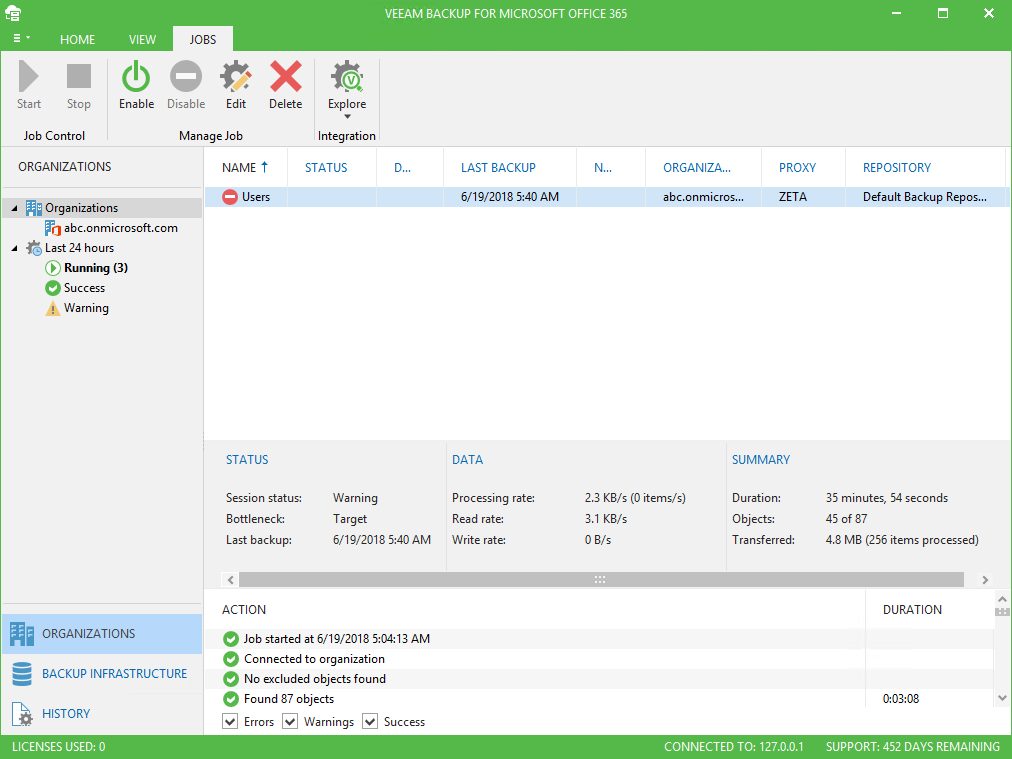The image size is (1012, 759).
Task: Click the Start job icon
Action: pyautogui.click(x=28, y=76)
